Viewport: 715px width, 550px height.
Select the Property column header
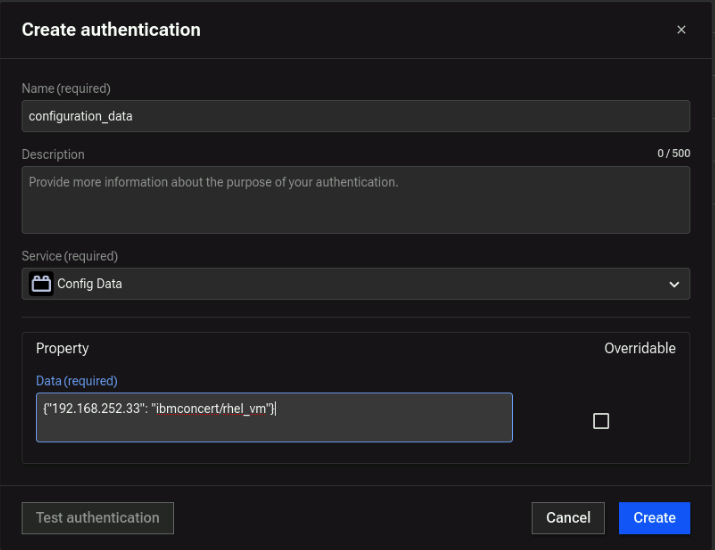point(62,348)
